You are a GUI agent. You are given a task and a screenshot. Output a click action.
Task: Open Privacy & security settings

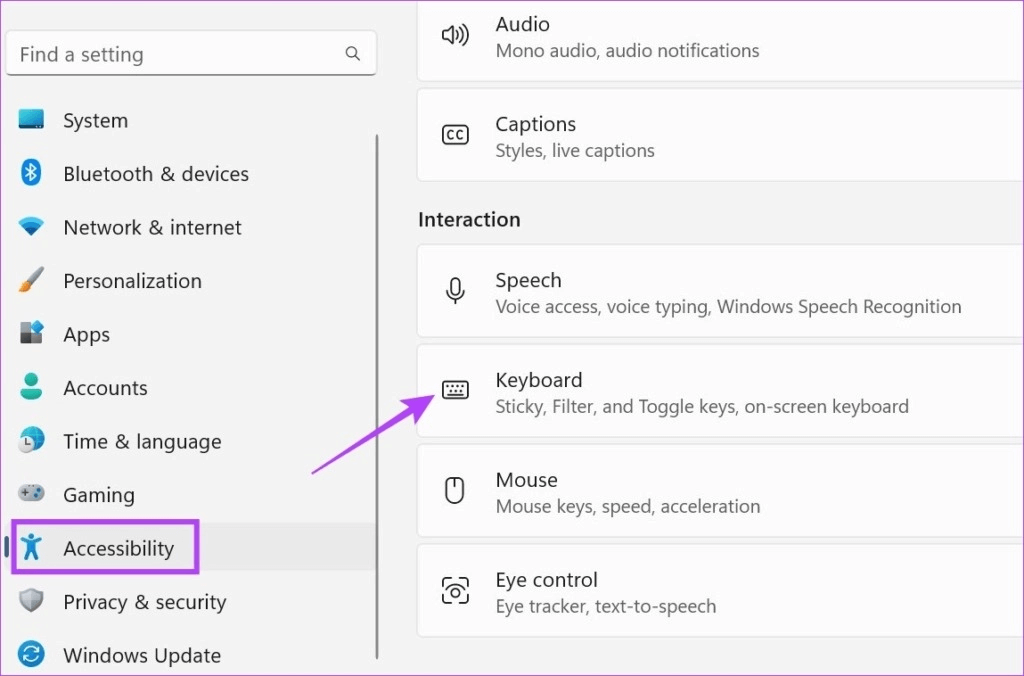tap(144, 601)
